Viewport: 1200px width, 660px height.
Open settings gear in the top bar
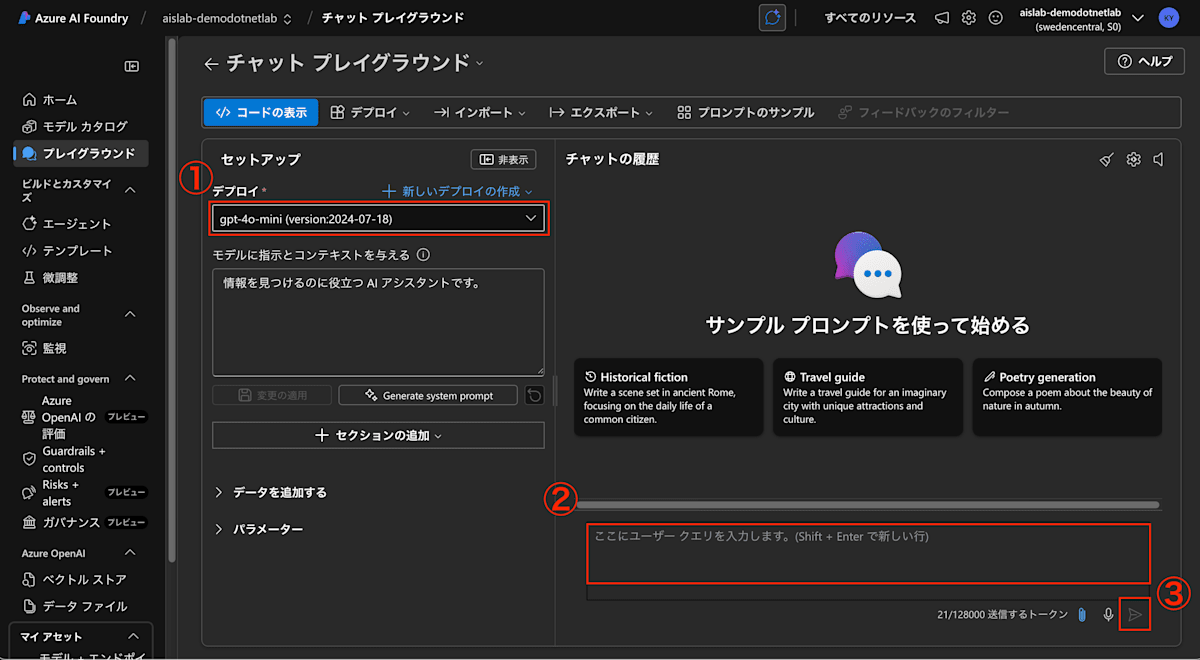click(969, 18)
